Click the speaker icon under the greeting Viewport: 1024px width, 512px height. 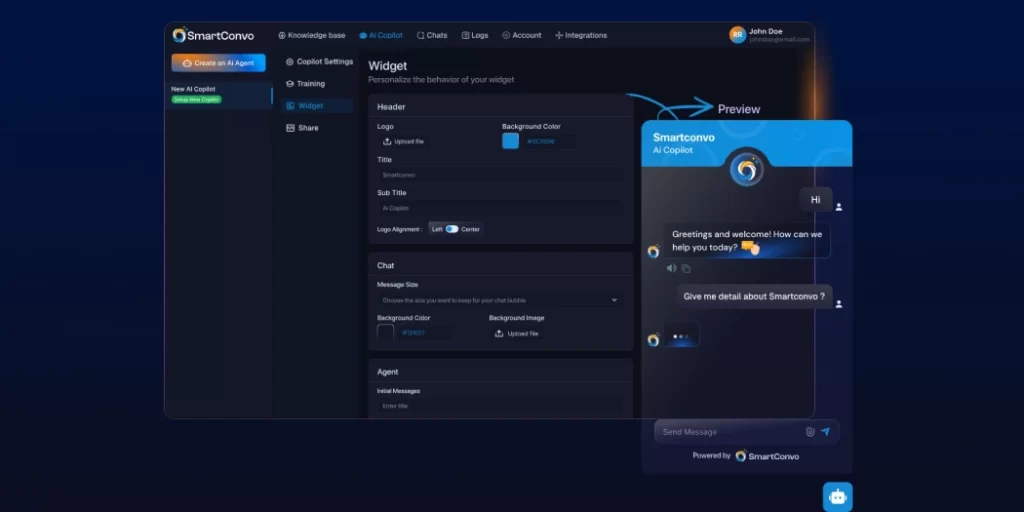tap(671, 268)
